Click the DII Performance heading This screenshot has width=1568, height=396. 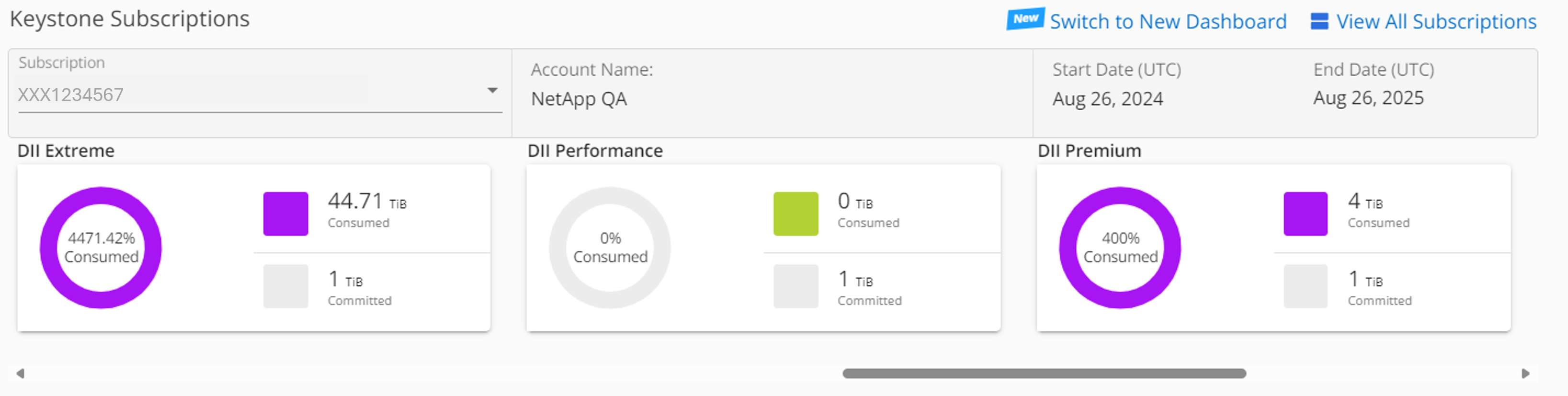595,151
